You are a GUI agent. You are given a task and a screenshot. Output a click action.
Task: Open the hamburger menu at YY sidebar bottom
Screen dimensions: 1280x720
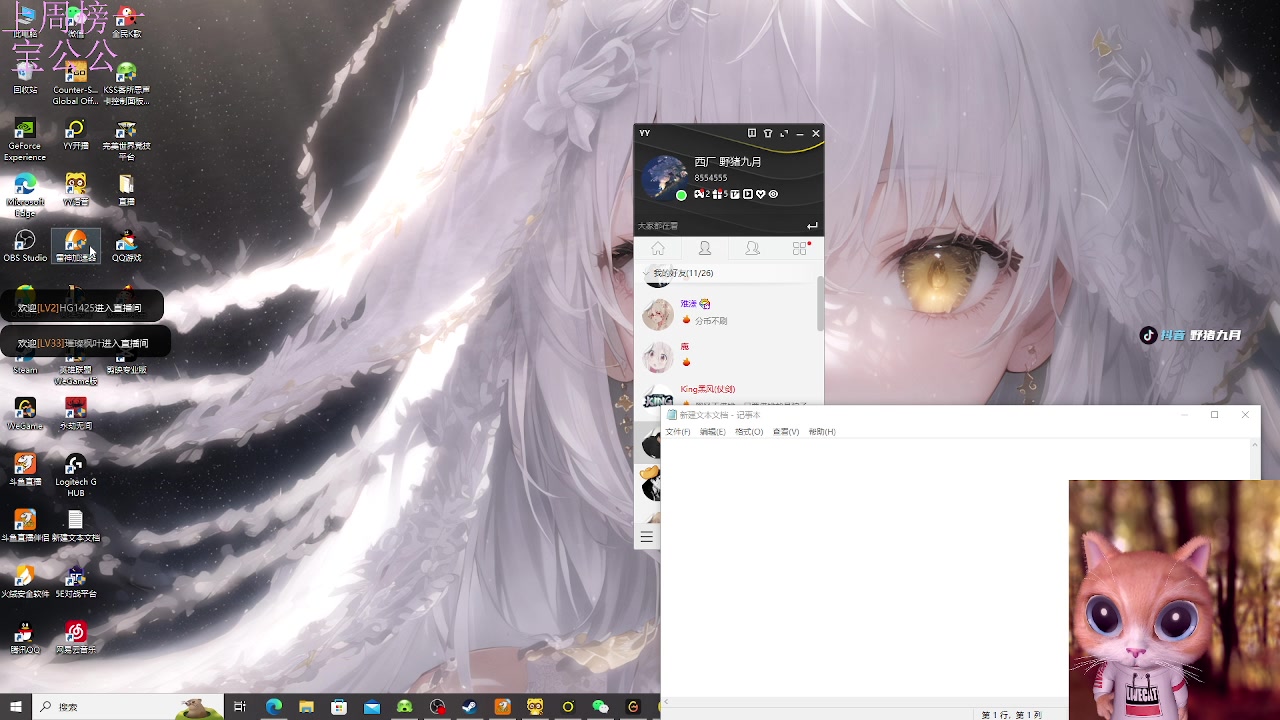pos(647,536)
